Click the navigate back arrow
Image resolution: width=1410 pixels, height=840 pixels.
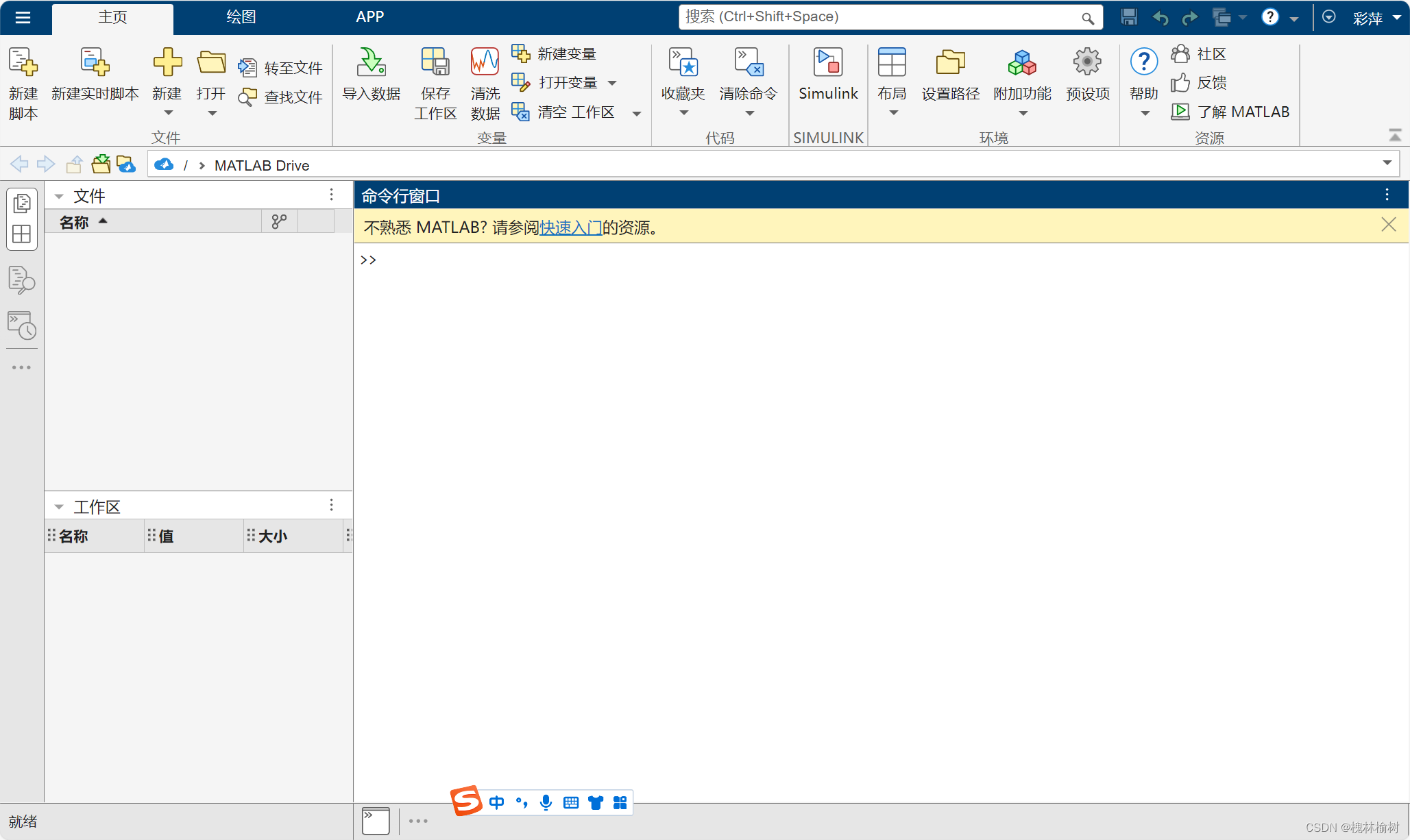[x=20, y=164]
